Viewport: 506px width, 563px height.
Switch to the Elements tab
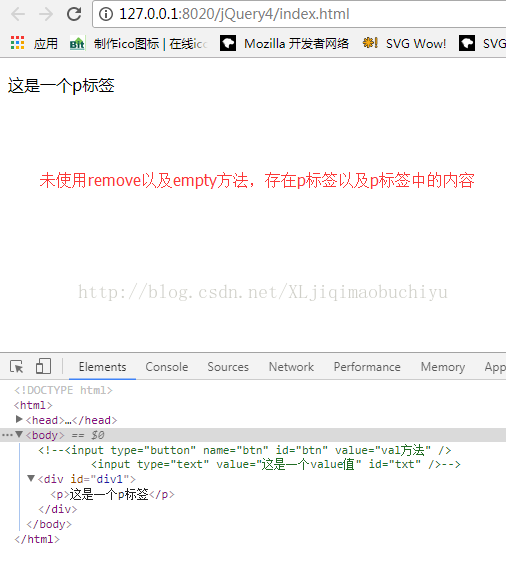[x=102, y=367]
